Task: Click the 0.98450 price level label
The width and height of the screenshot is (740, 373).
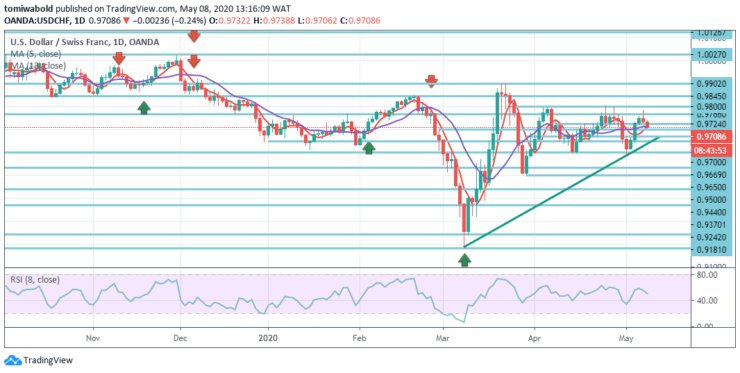Action: pyautogui.click(x=712, y=96)
